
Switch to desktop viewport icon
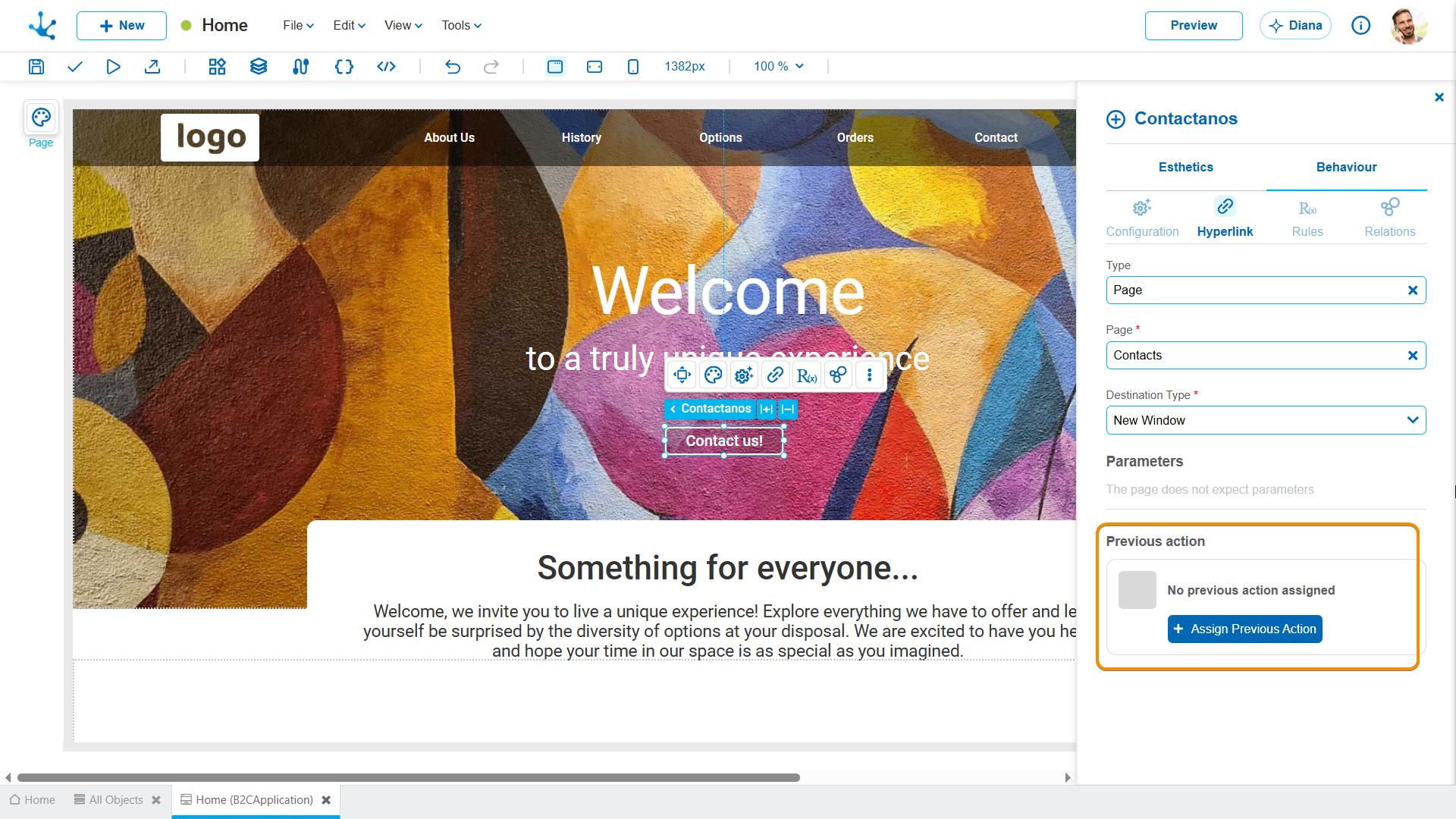[555, 67]
